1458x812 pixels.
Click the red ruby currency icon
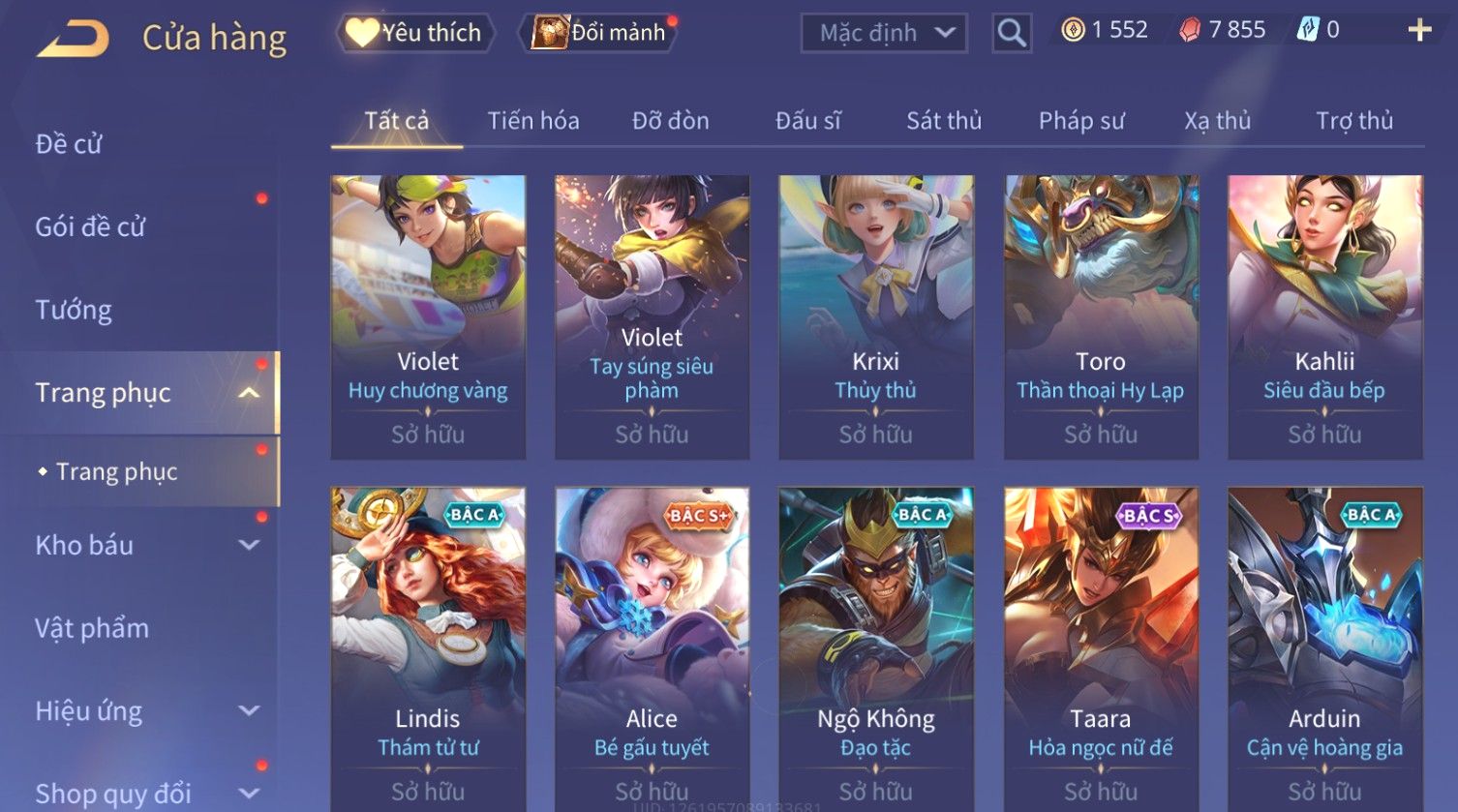point(1190,31)
